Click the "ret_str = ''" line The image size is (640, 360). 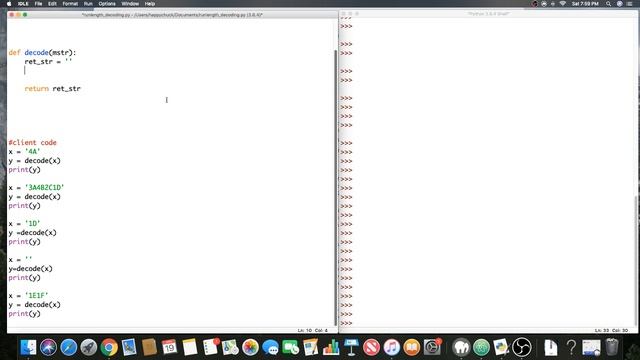click(48, 61)
